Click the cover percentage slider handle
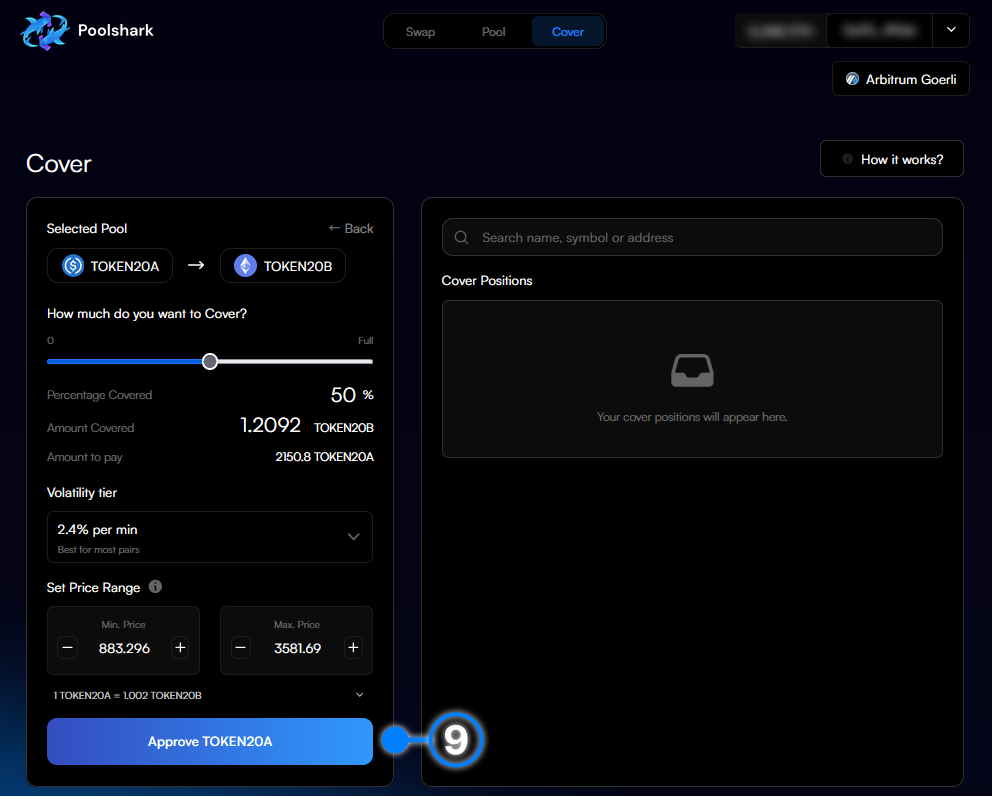The width and height of the screenshot is (993, 797). 210,361
